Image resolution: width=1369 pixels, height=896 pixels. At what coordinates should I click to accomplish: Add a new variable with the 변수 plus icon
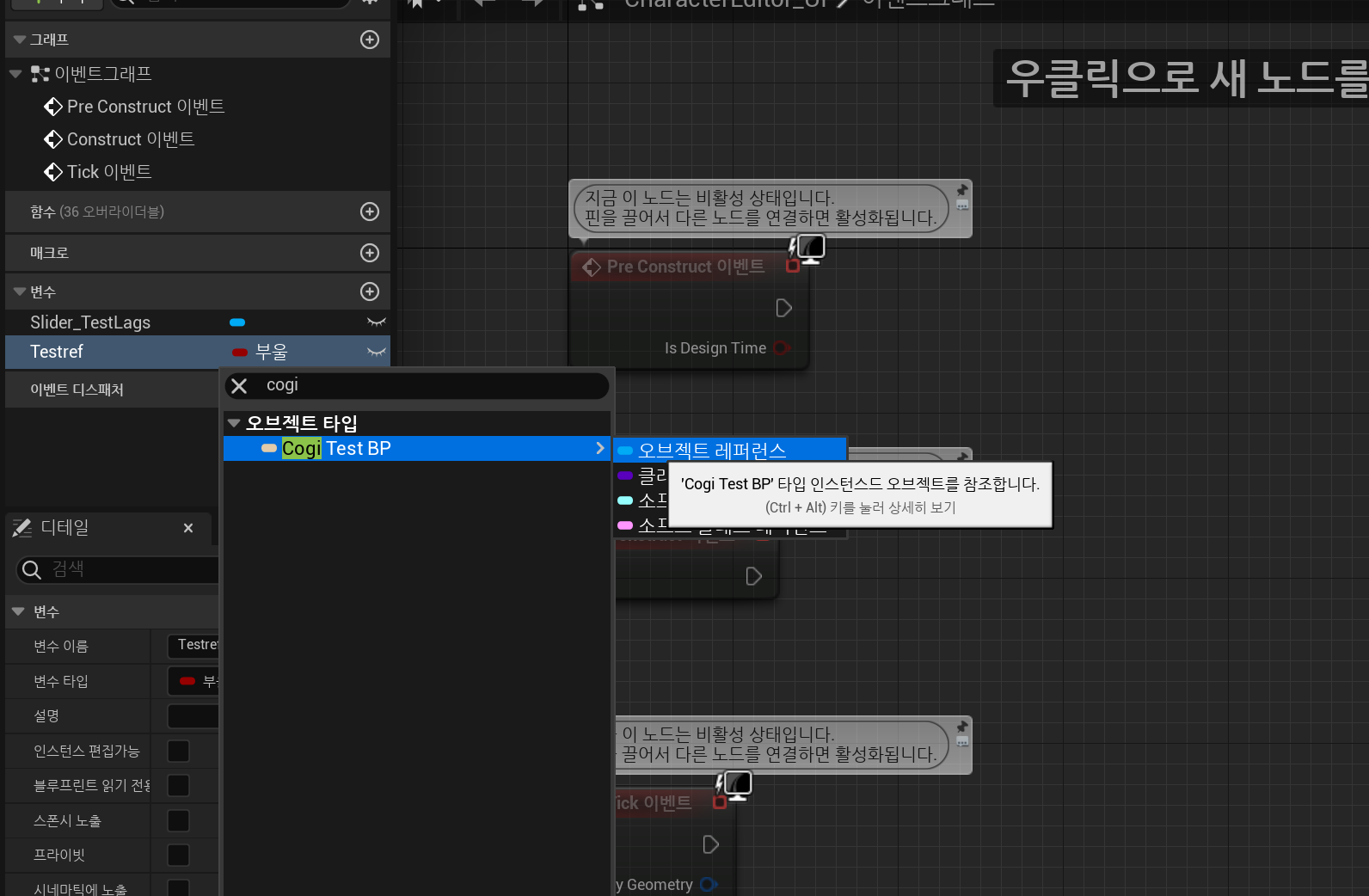click(x=370, y=292)
